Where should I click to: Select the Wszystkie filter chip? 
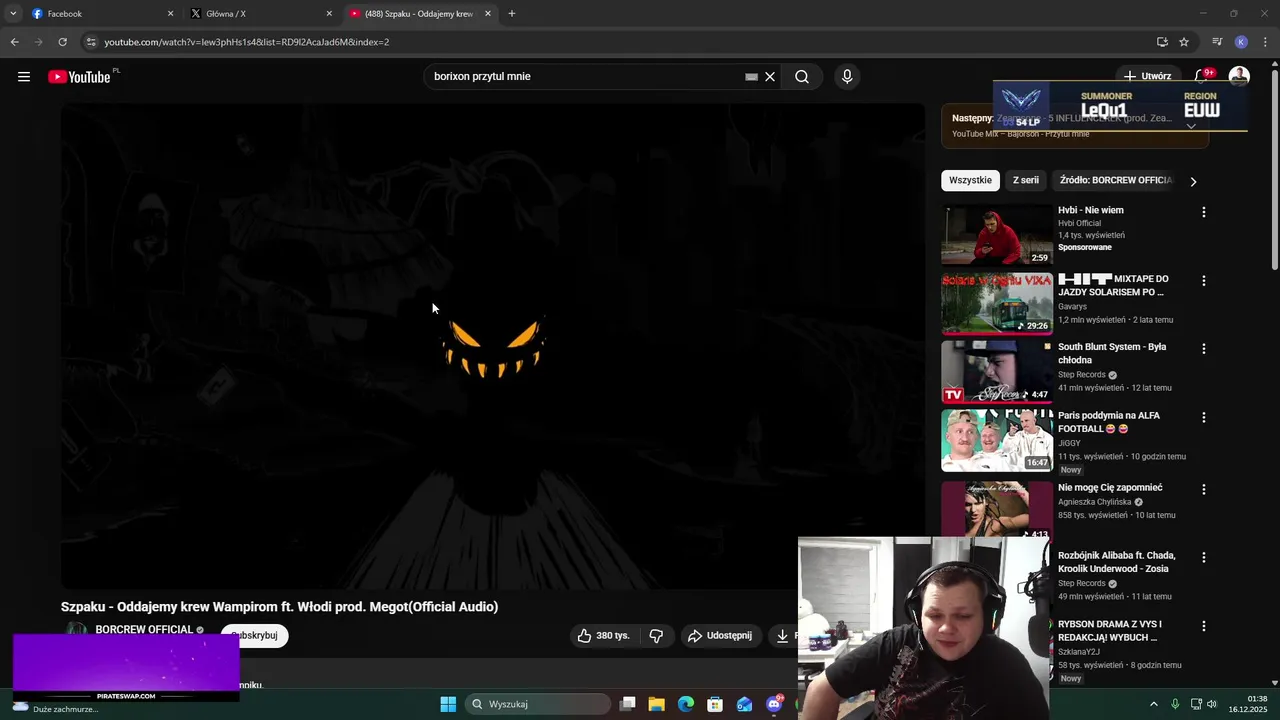970,181
